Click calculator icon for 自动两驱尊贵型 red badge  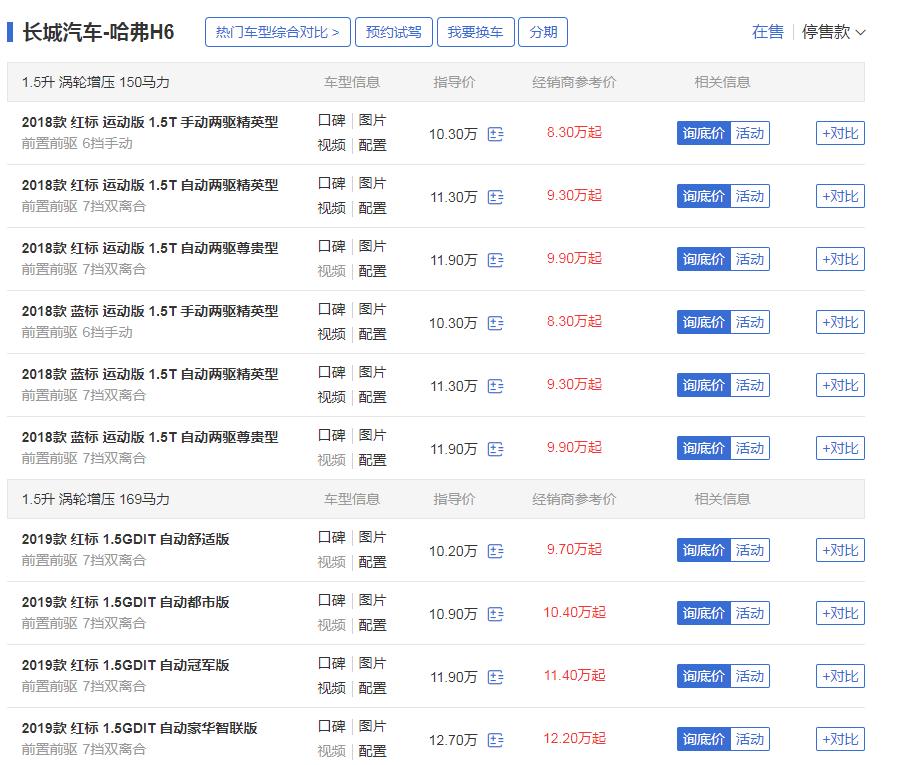pyautogui.click(x=494, y=258)
